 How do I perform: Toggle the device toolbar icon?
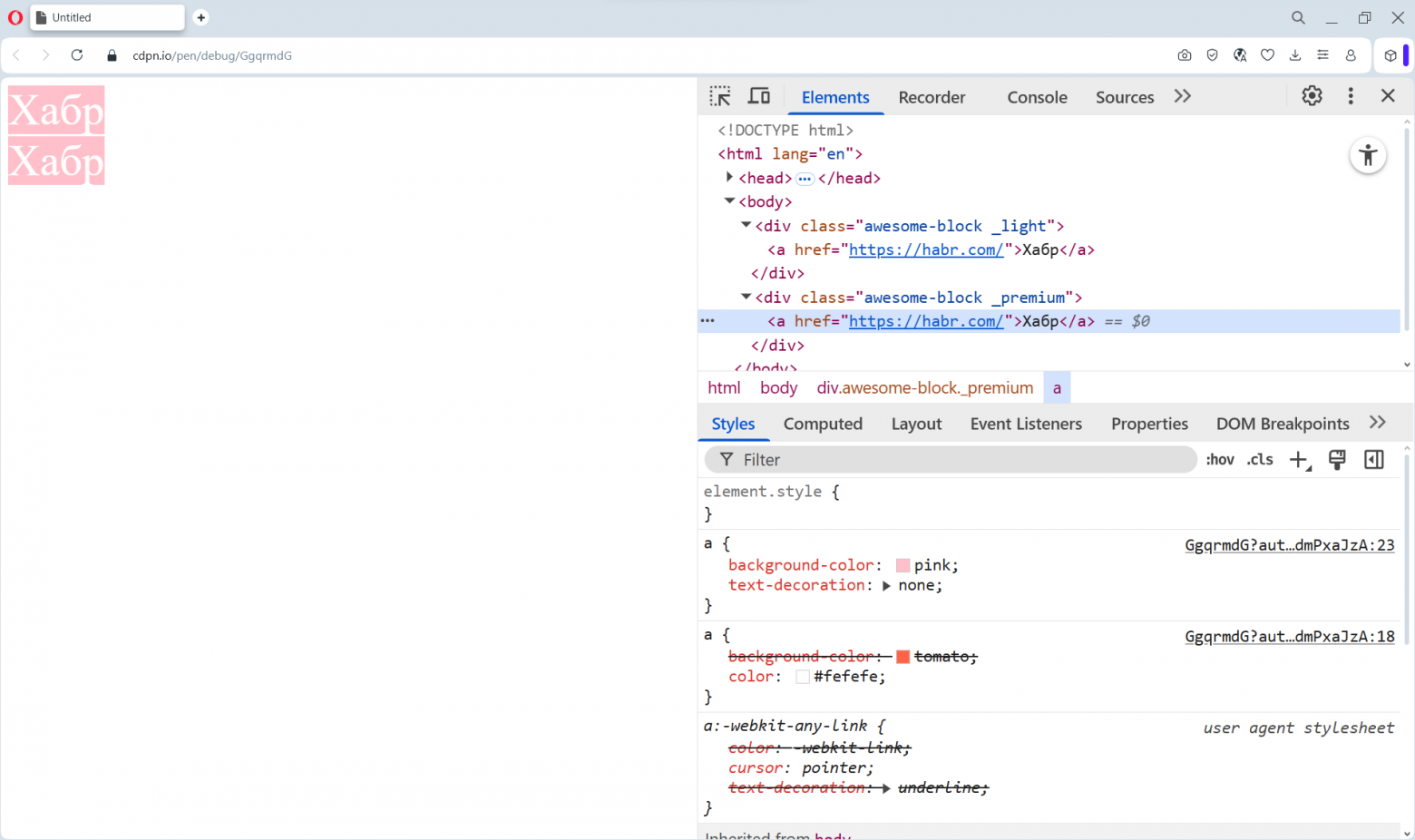[759, 96]
